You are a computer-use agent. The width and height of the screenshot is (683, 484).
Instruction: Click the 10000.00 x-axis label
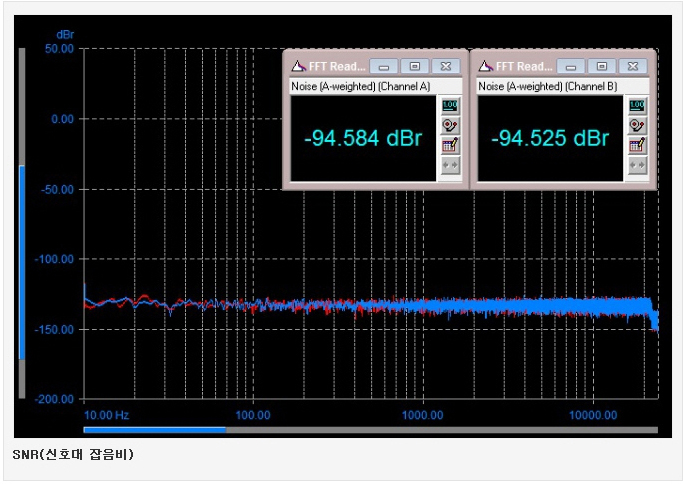(593, 415)
